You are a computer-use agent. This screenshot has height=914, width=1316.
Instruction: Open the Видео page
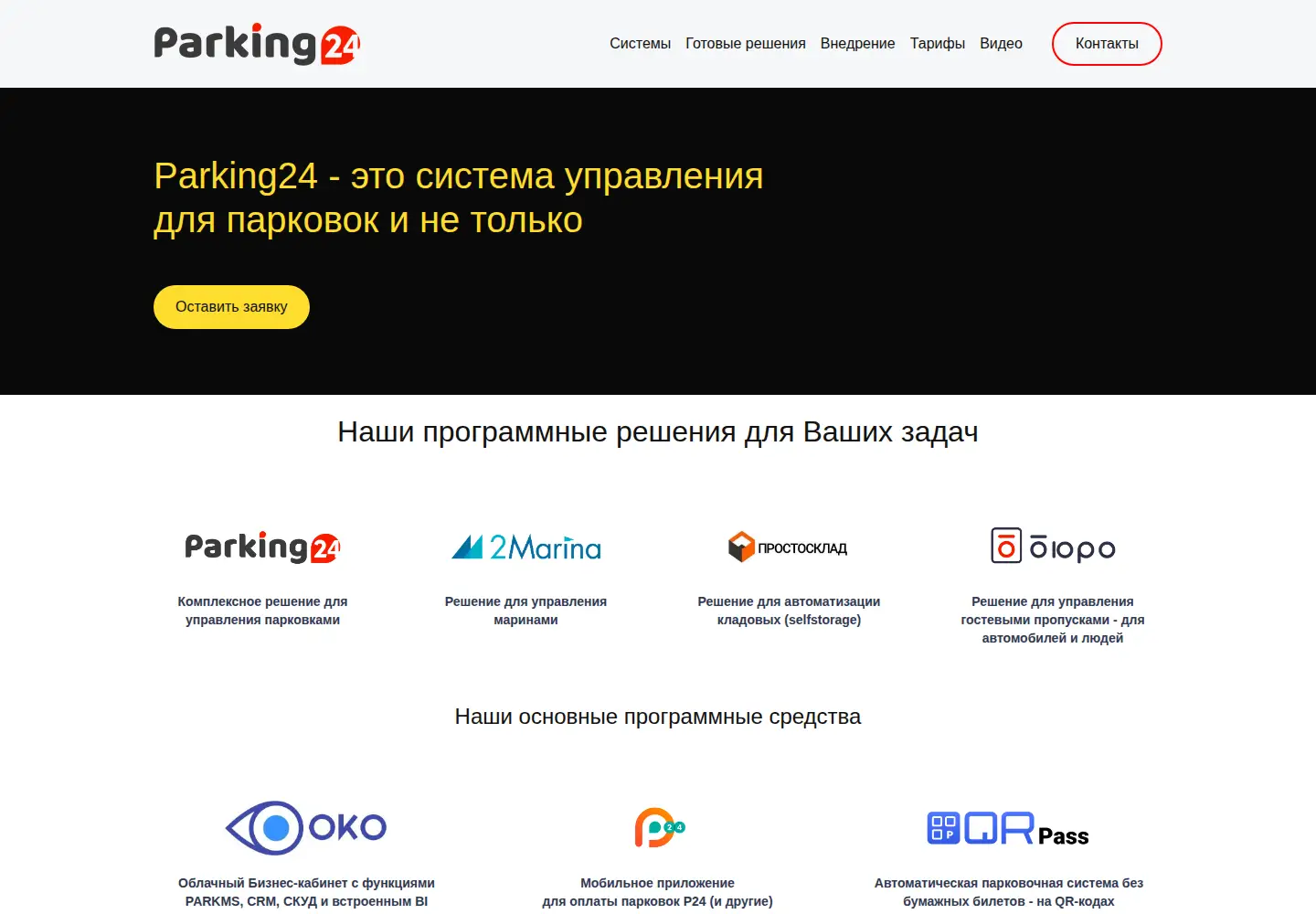pyautogui.click(x=1001, y=44)
